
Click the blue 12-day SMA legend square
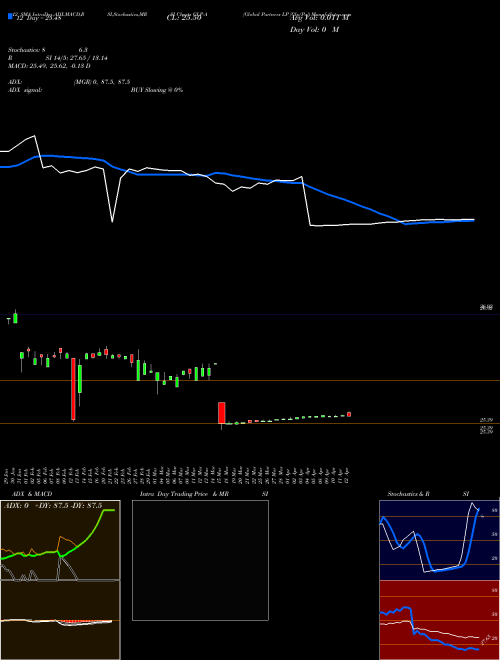coord(10,16)
